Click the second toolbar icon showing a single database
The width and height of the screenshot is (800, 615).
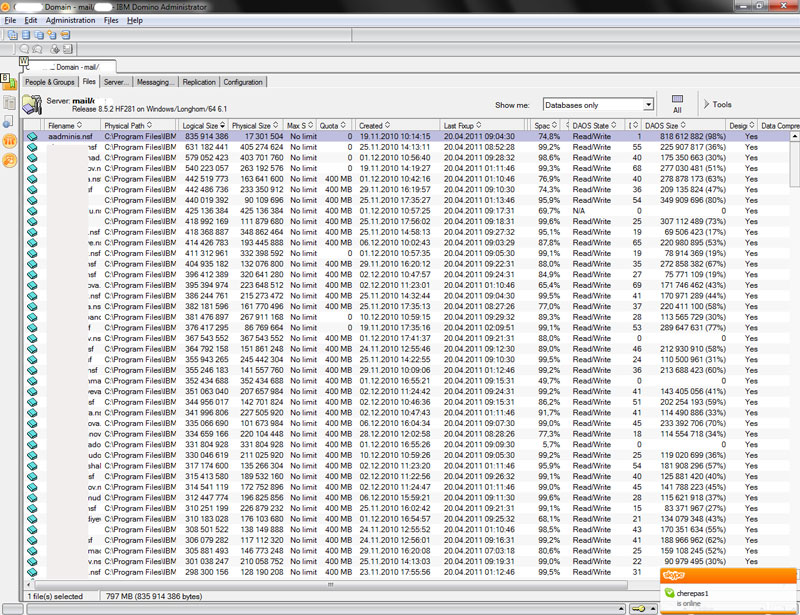[26, 35]
